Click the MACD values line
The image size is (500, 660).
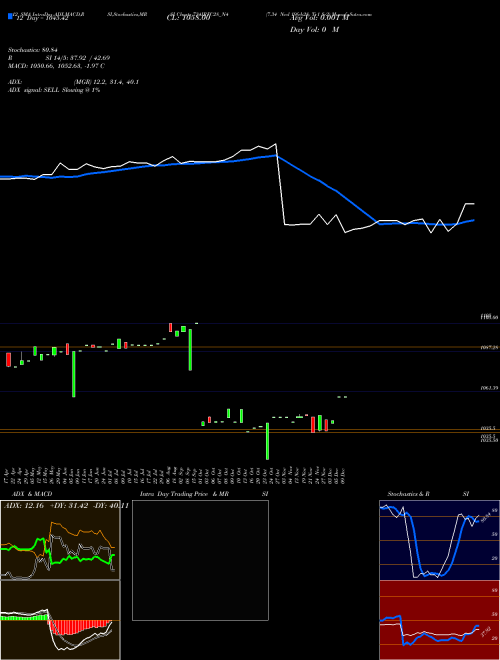tap(56, 66)
